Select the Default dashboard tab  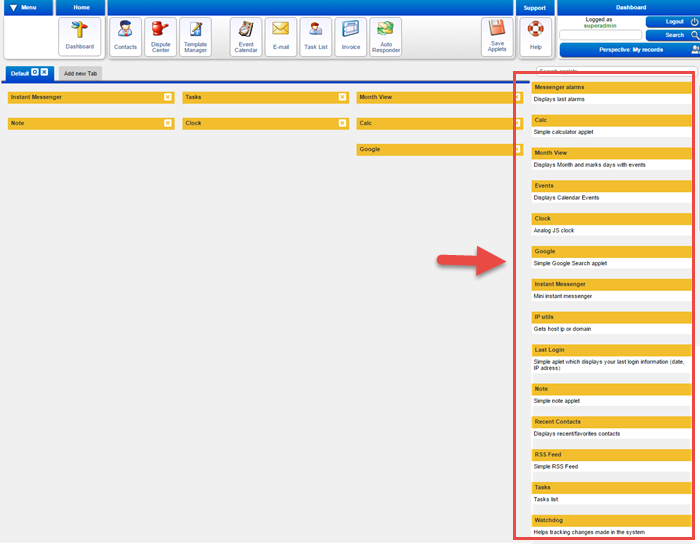[x=18, y=73]
